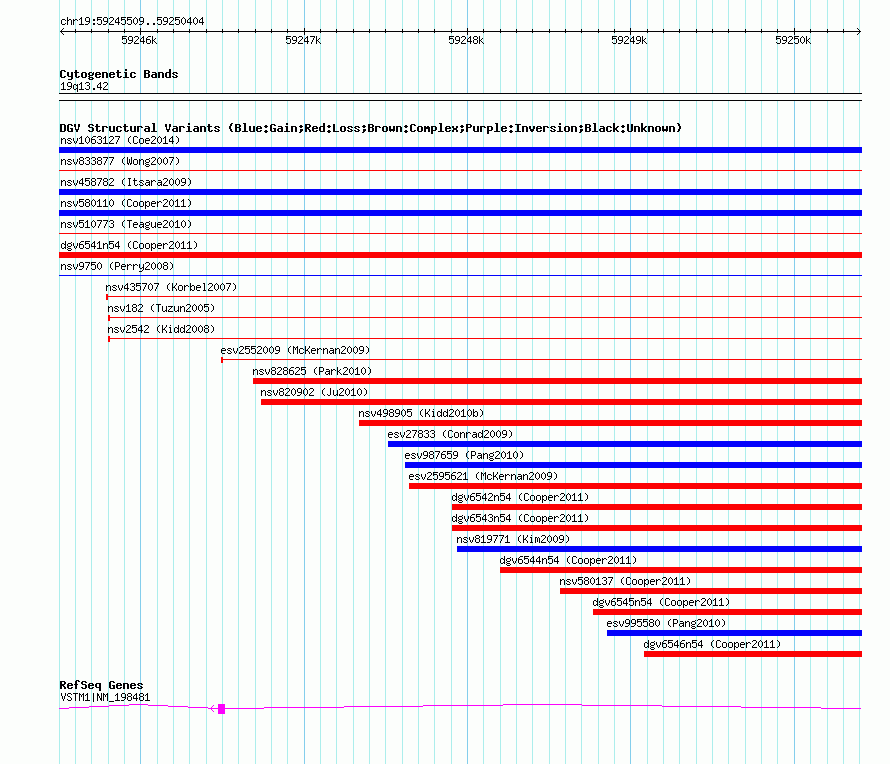Click the ruler's left end arrow

(x=62, y=31)
